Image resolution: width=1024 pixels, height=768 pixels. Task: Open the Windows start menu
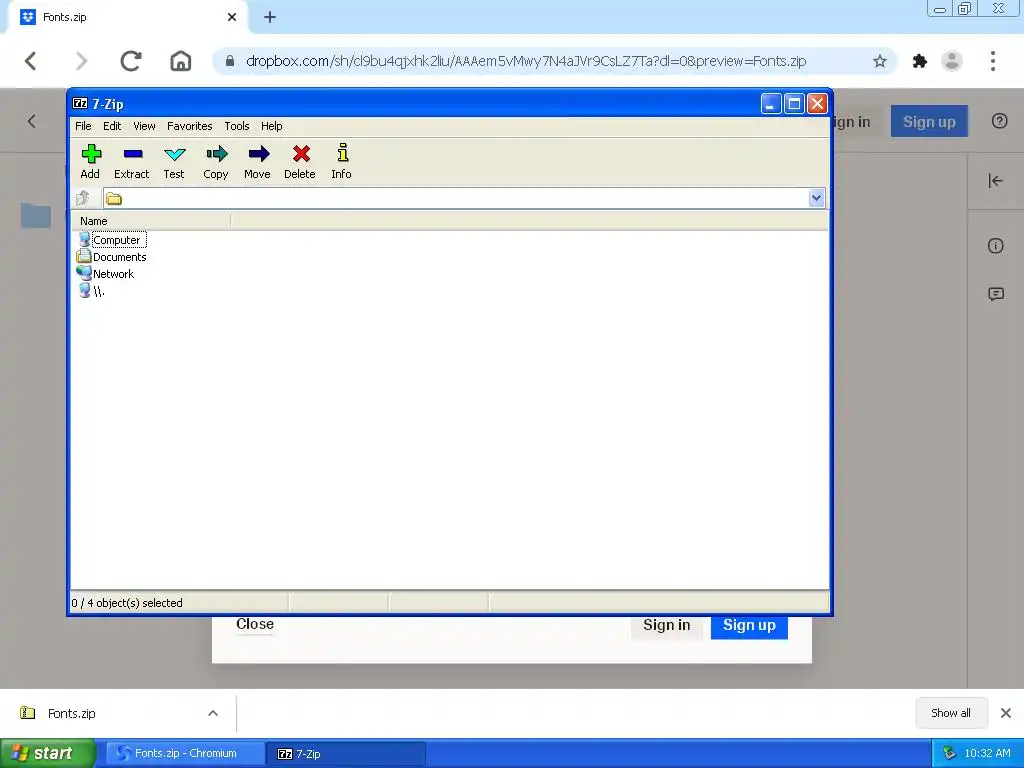tap(48, 753)
